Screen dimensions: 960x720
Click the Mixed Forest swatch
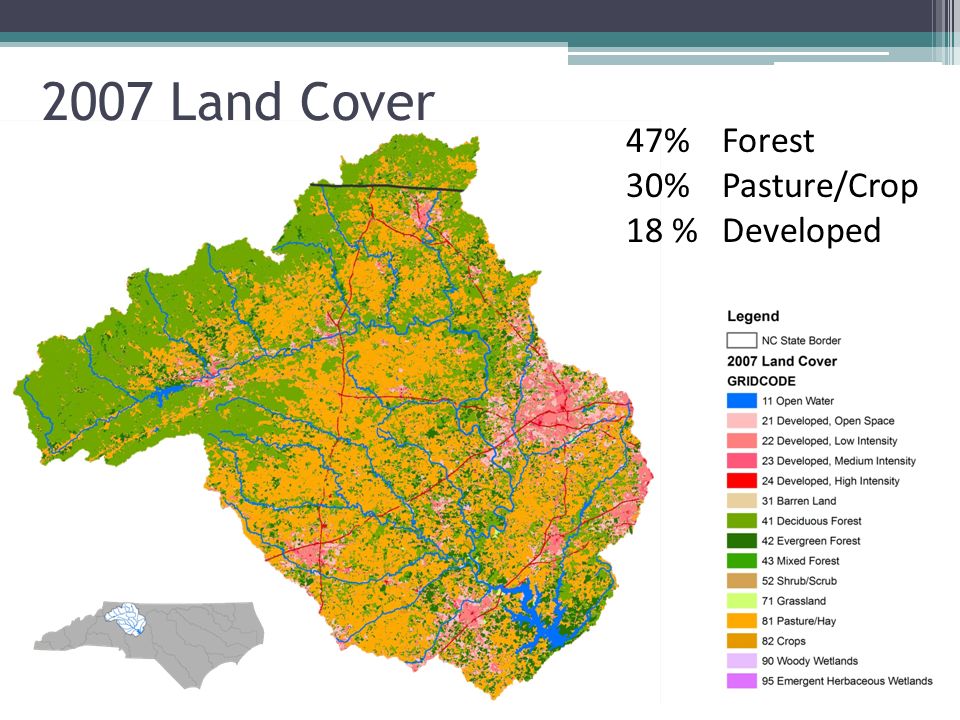coord(741,561)
